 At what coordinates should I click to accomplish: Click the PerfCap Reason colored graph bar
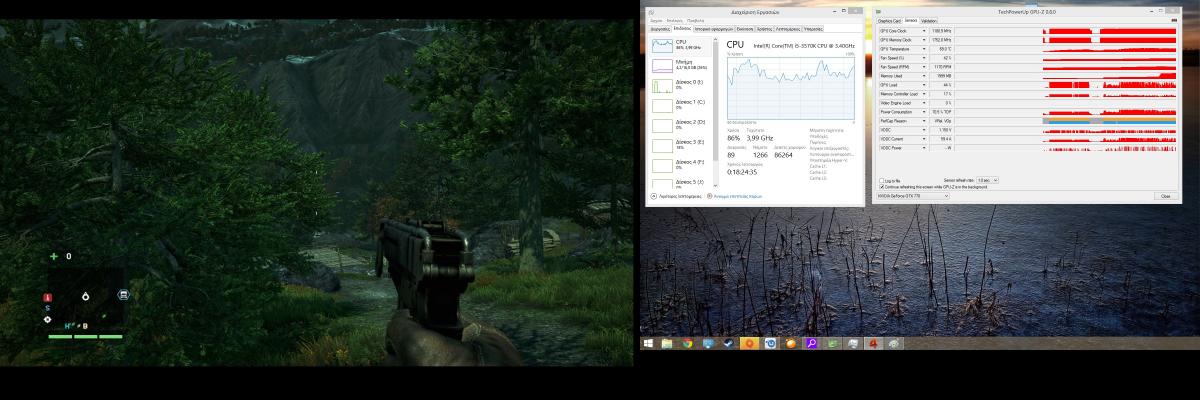click(1109, 121)
